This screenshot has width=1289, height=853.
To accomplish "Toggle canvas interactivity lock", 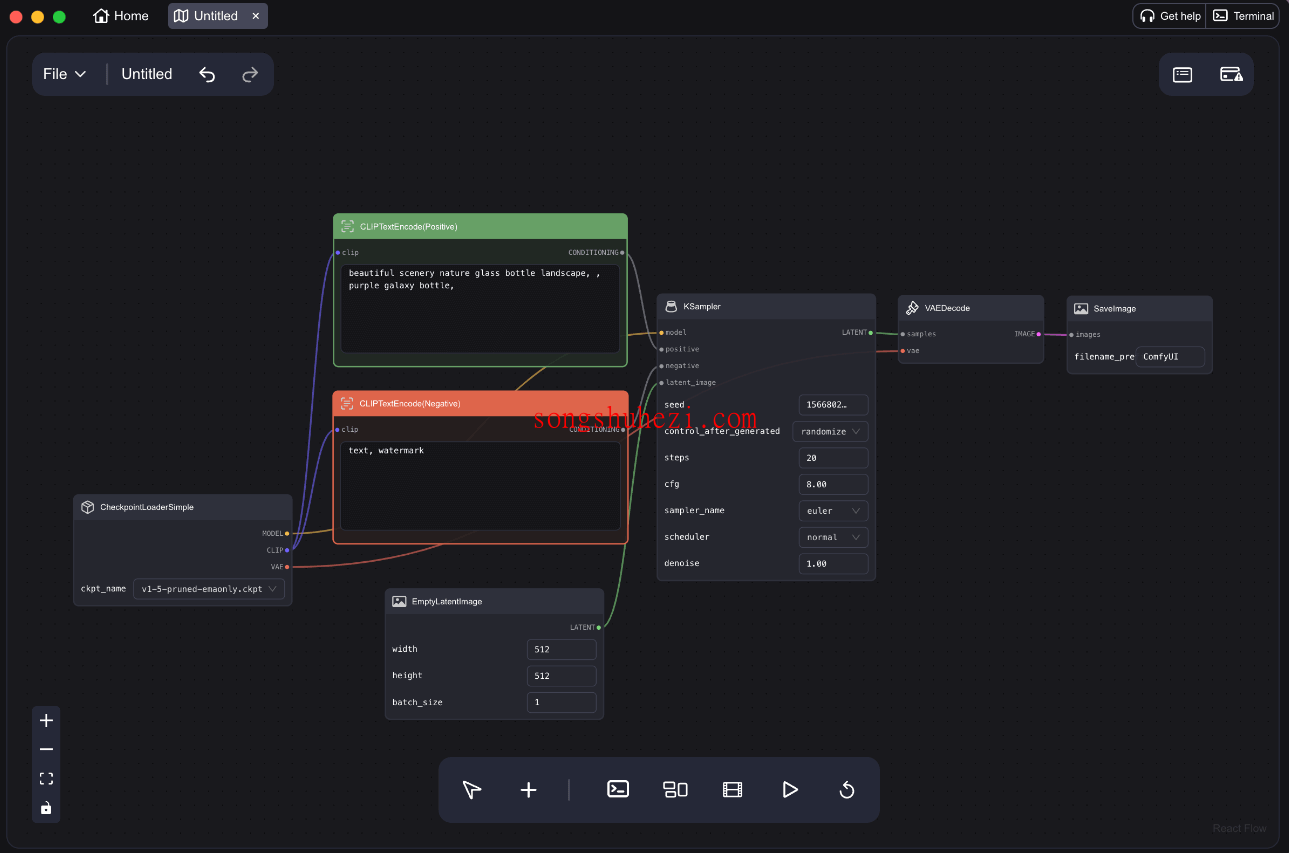I will [x=46, y=807].
